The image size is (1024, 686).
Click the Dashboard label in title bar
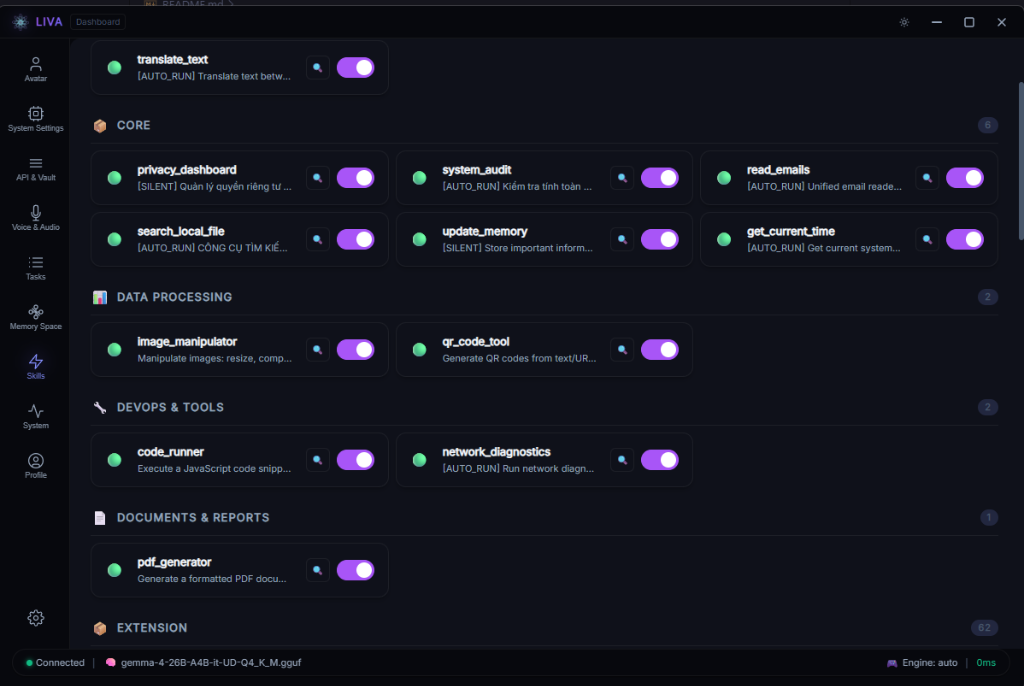coord(98,22)
